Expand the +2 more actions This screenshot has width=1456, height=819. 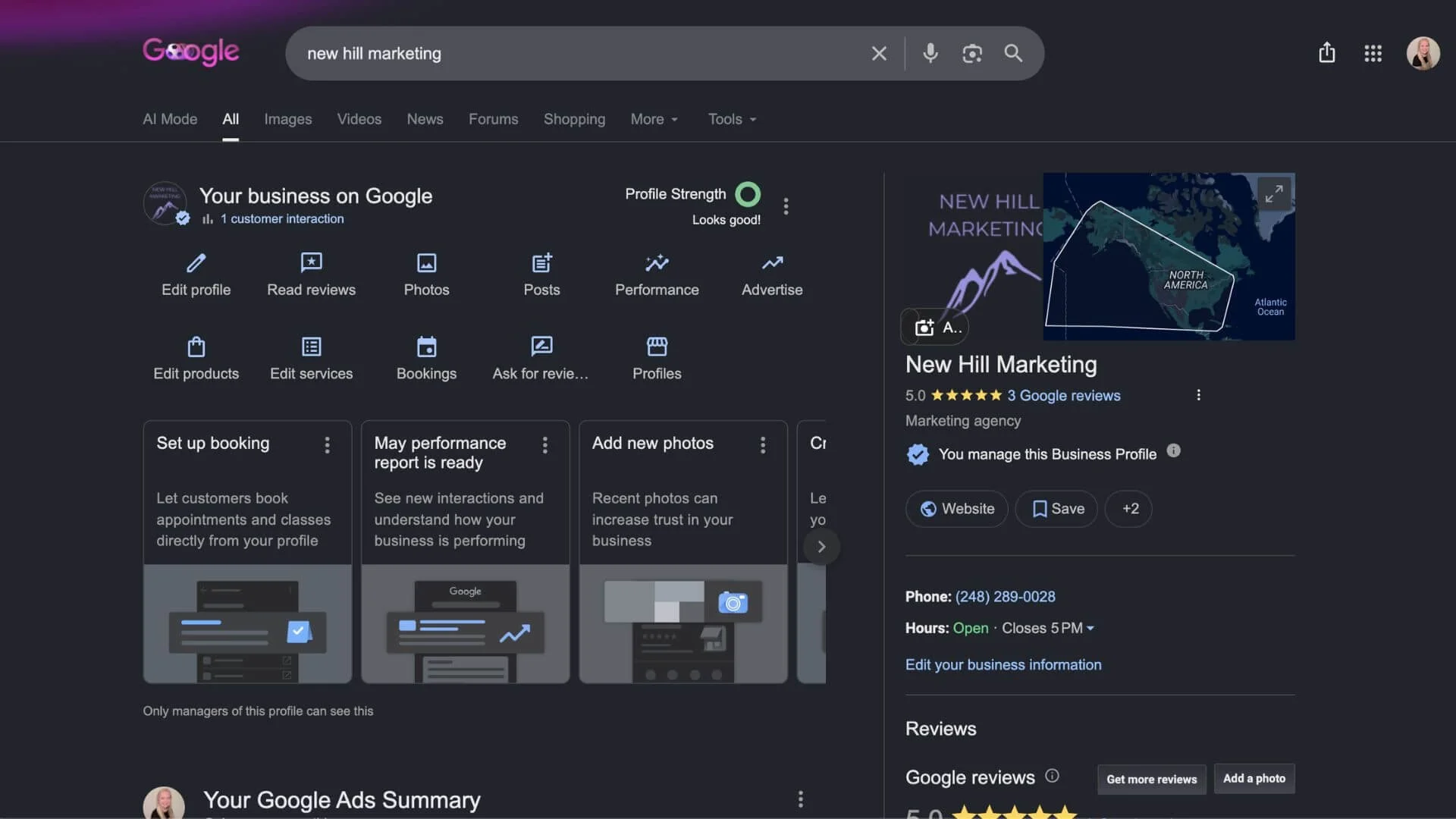(x=1128, y=509)
